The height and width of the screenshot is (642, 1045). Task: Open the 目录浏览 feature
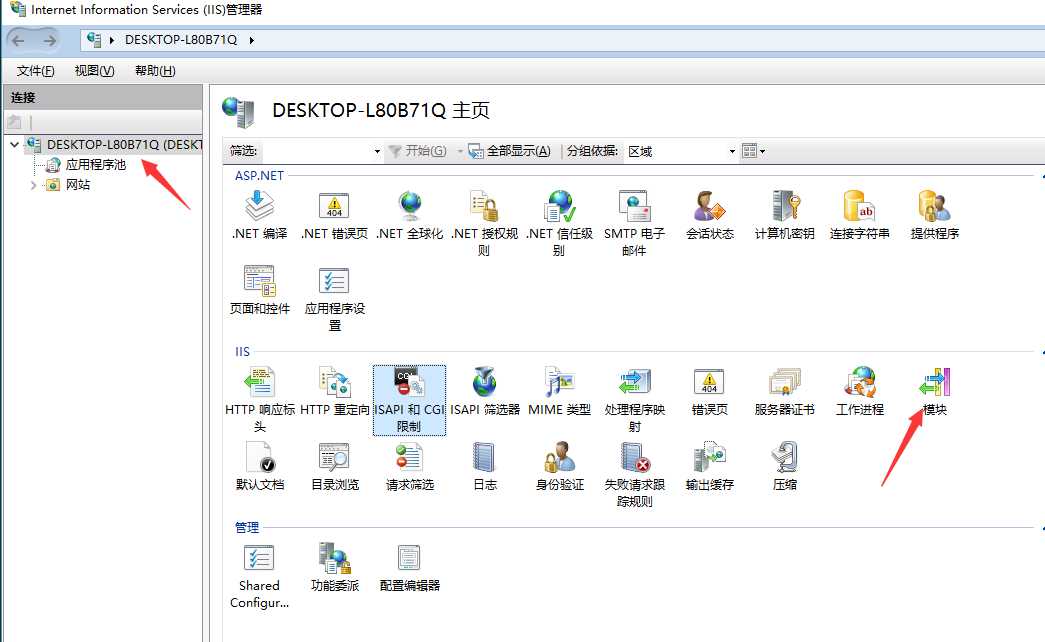(x=335, y=467)
